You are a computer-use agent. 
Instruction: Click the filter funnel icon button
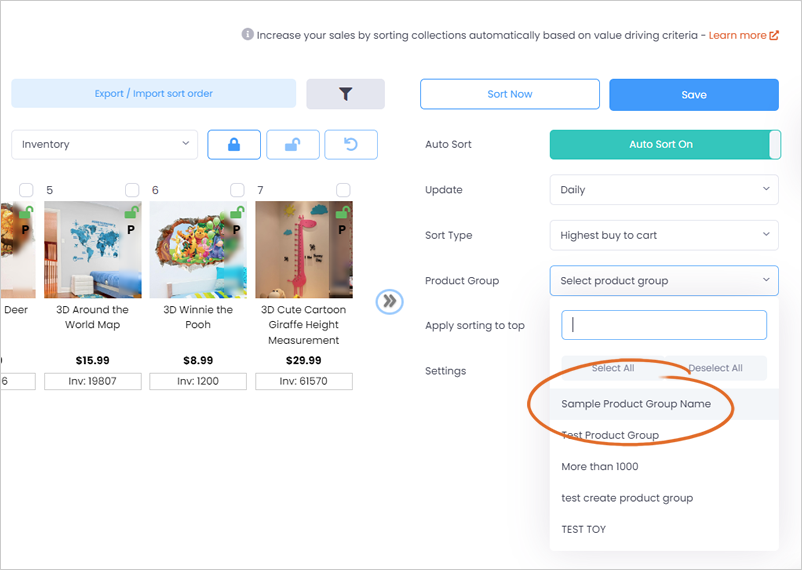(x=345, y=94)
